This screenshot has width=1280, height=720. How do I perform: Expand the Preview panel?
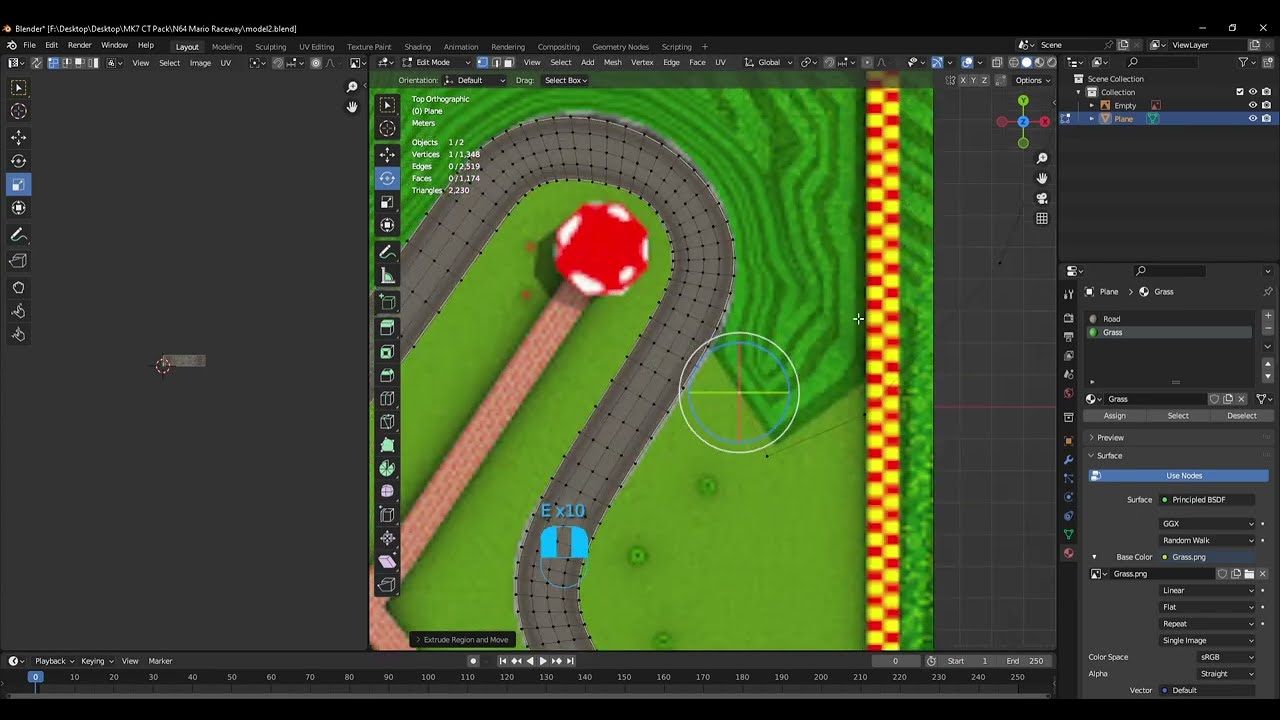click(1110, 437)
